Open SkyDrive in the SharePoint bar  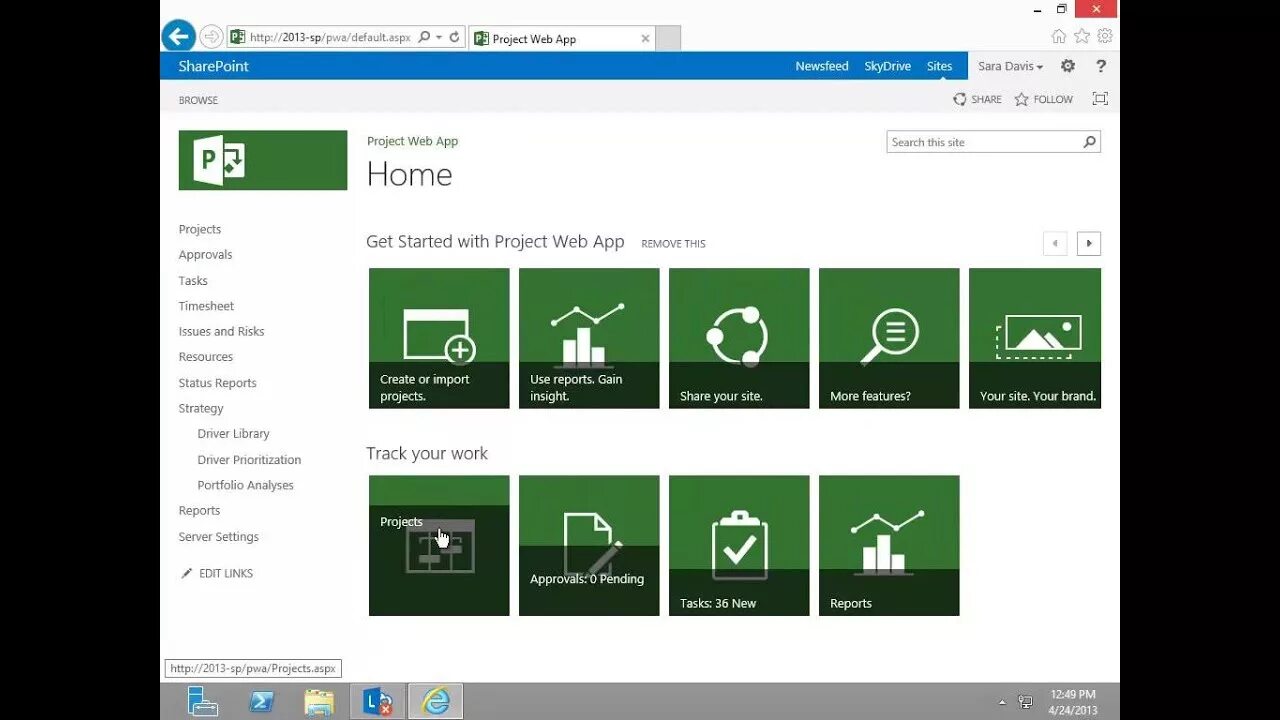point(888,66)
